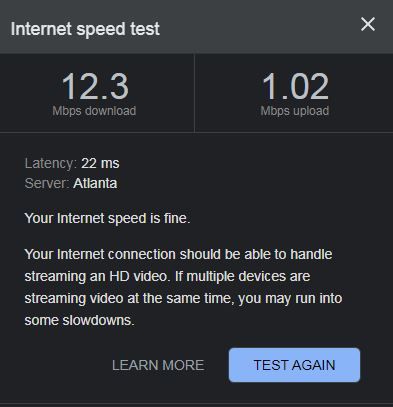Click the 'should be able to handle' text line
The image size is (393, 407).
pos(178,254)
